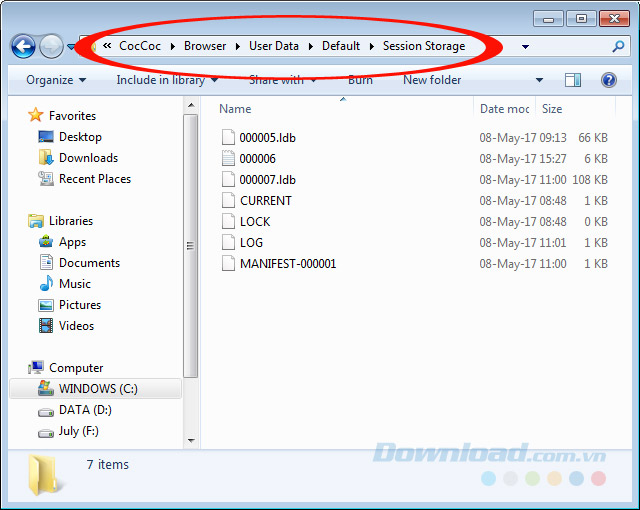Navigate to User Data in breadcrumb
Screen dimensions: 640x510
274,46
